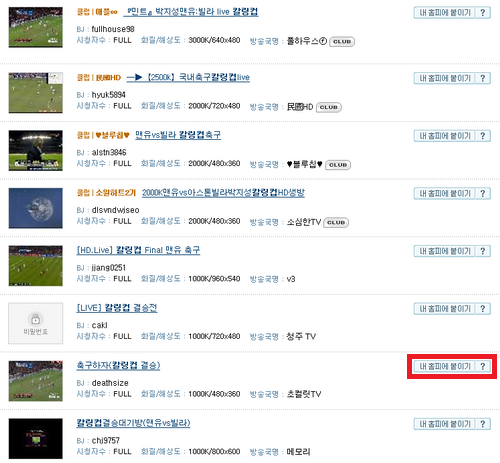Open the help icon in dlsvndwjseo's row
The height and width of the screenshot is (463, 500).
(x=483, y=194)
